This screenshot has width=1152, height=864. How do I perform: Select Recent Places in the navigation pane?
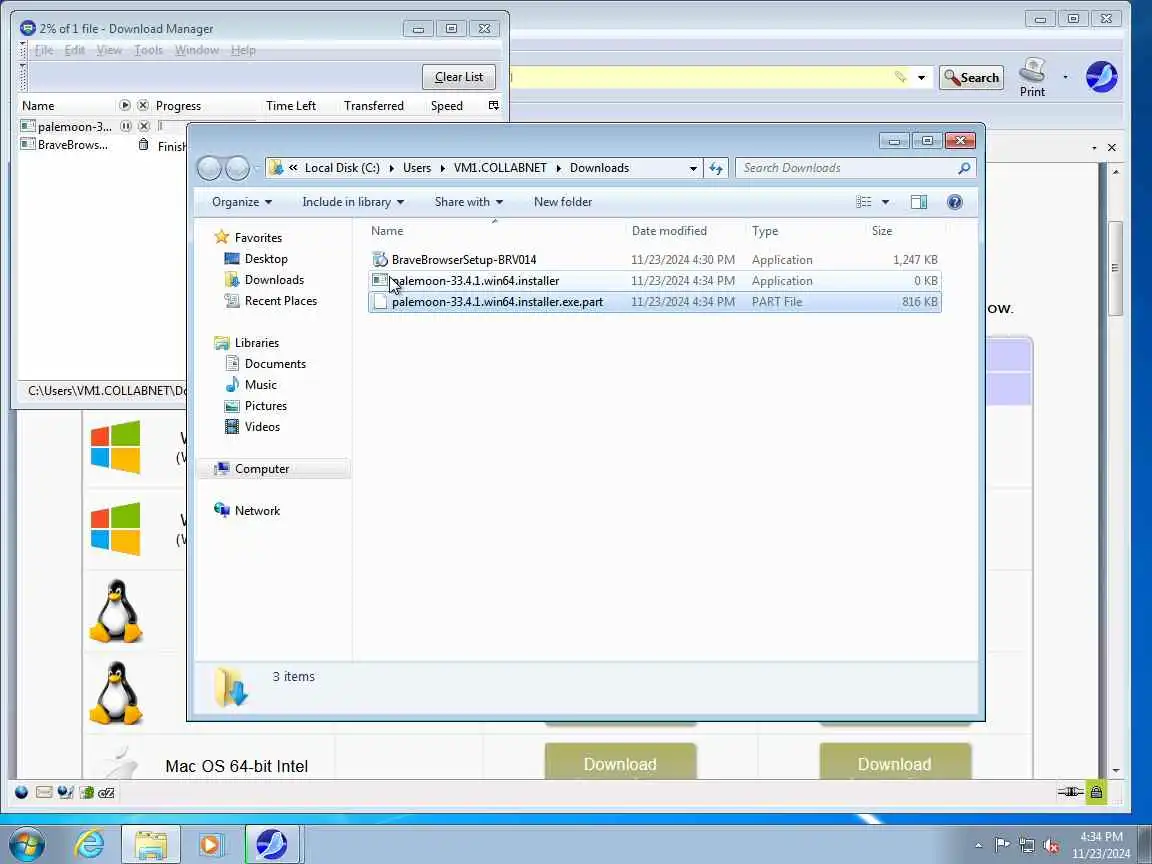[281, 300]
